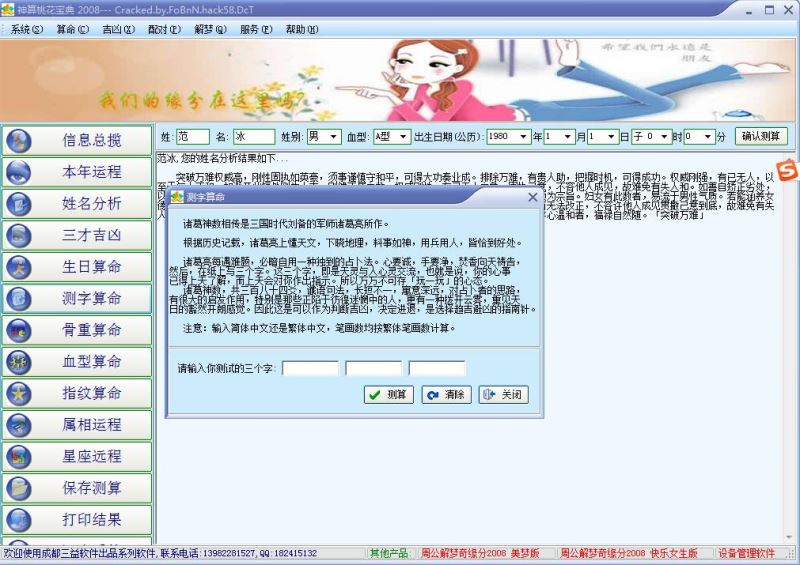The width and height of the screenshot is (800, 565).
Task: Open the 系统(S) menu
Action: (x=27, y=30)
